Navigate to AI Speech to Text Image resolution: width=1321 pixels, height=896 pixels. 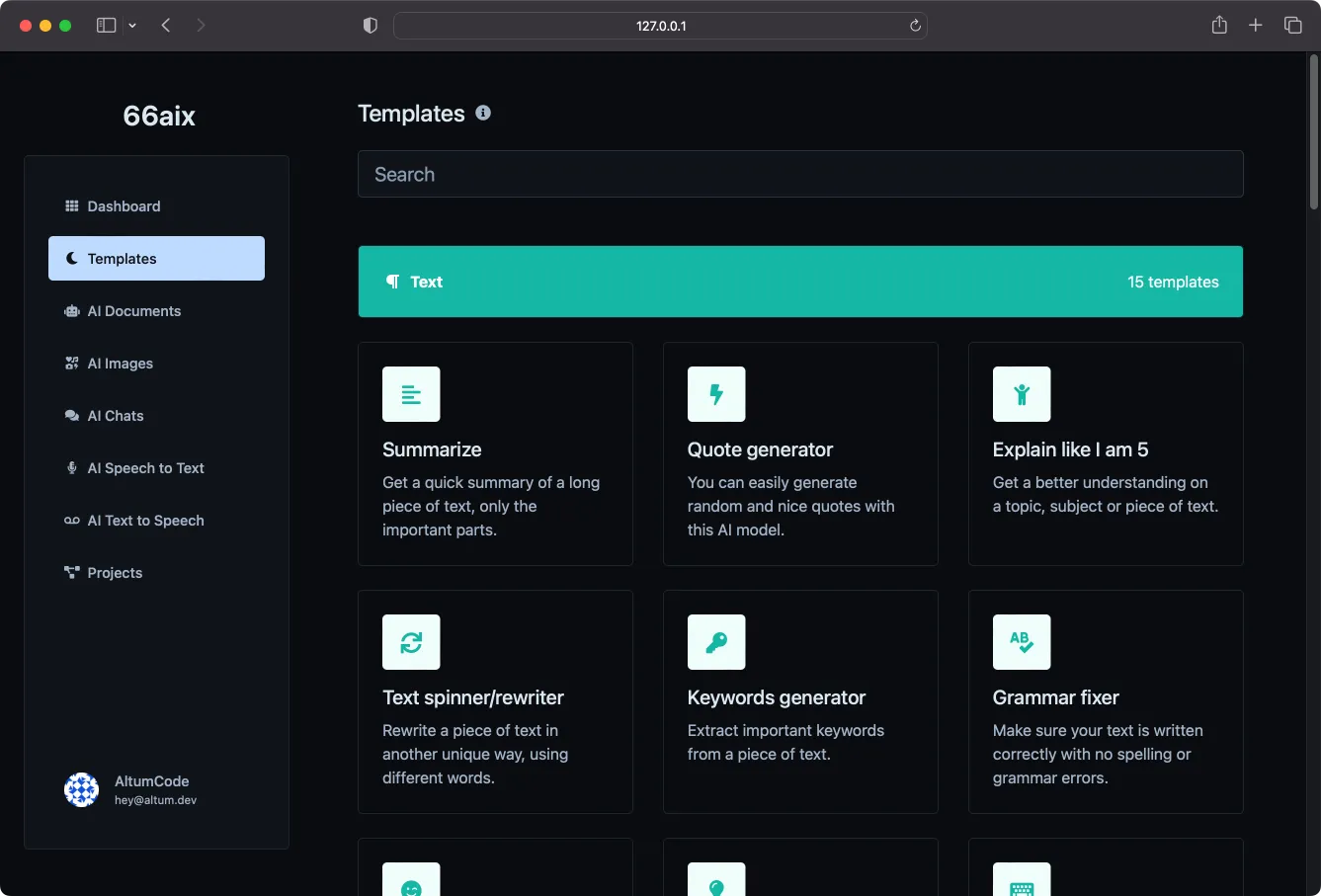pyautogui.click(x=145, y=468)
